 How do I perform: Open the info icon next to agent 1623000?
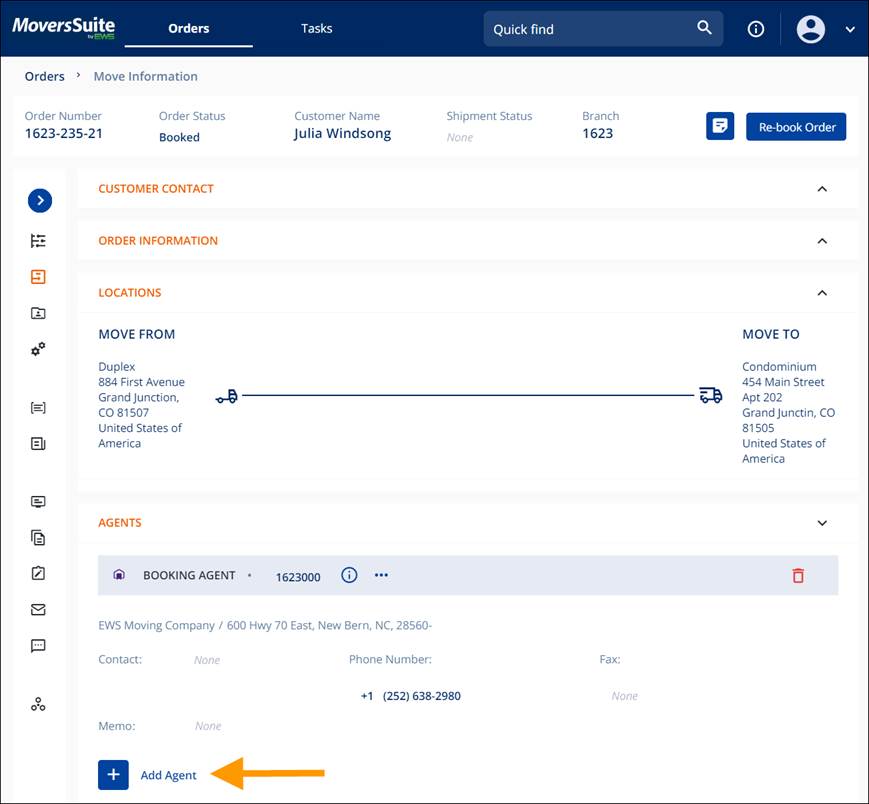(x=349, y=575)
